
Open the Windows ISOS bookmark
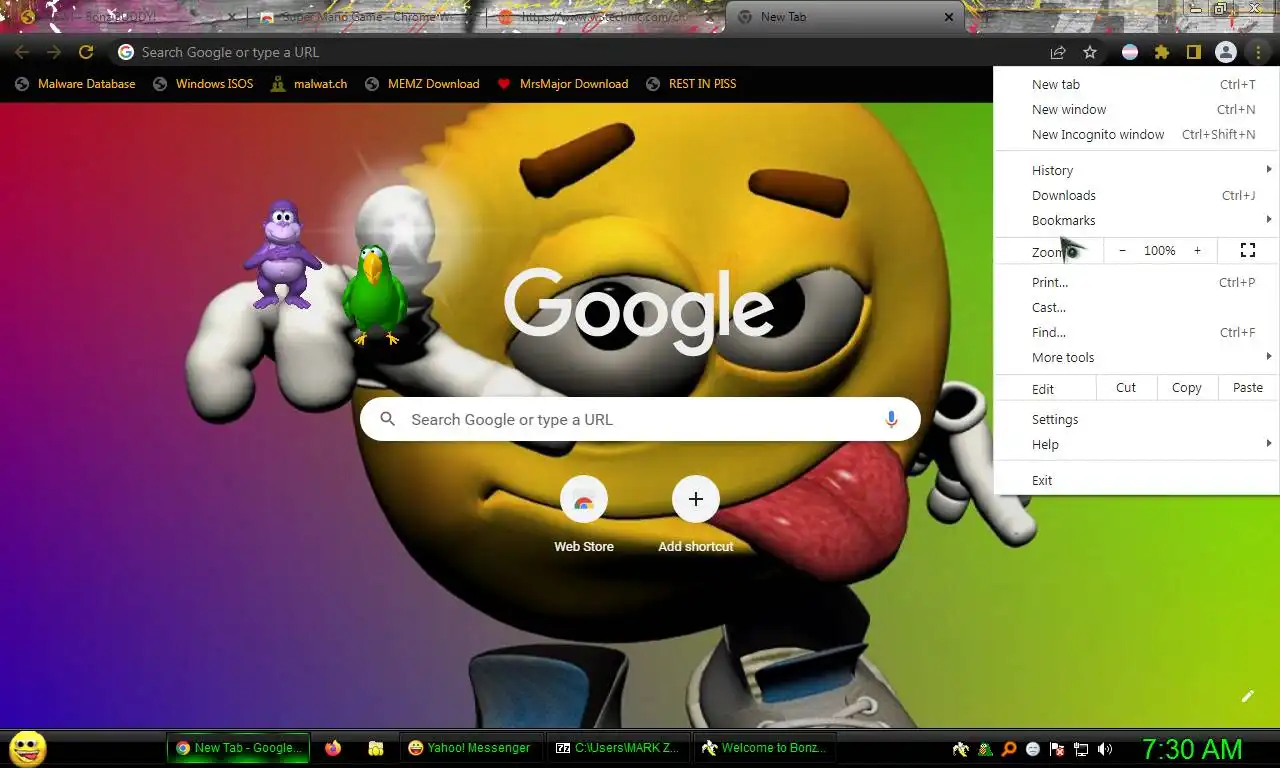203,84
